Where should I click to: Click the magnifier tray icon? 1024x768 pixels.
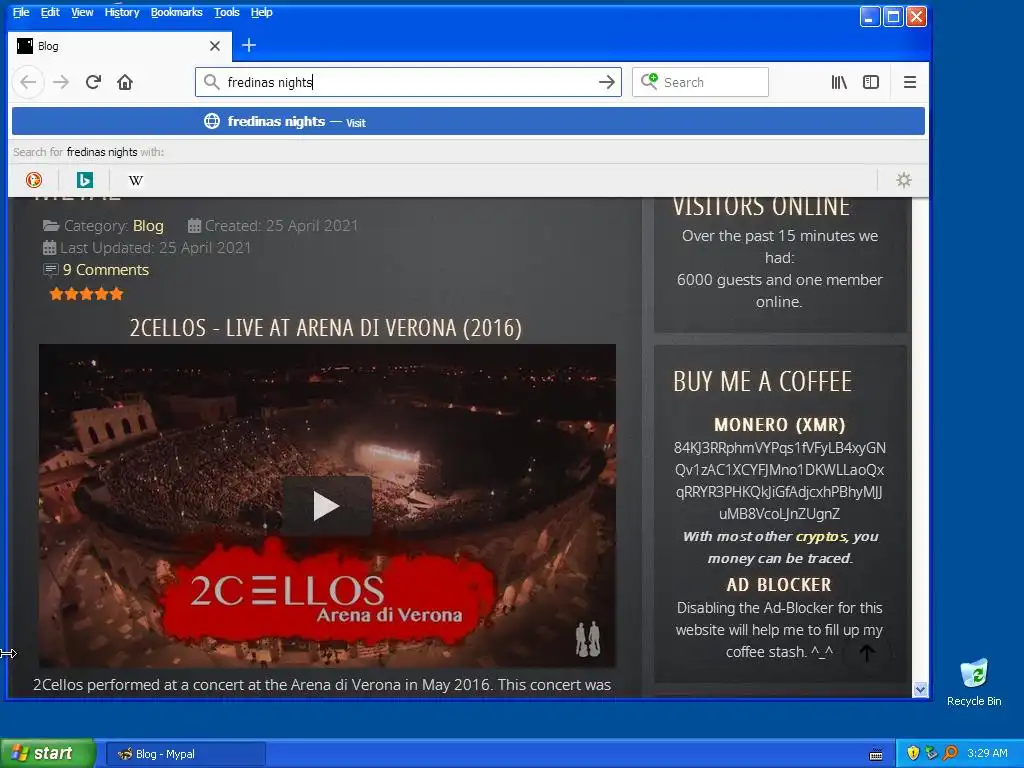[950, 753]
